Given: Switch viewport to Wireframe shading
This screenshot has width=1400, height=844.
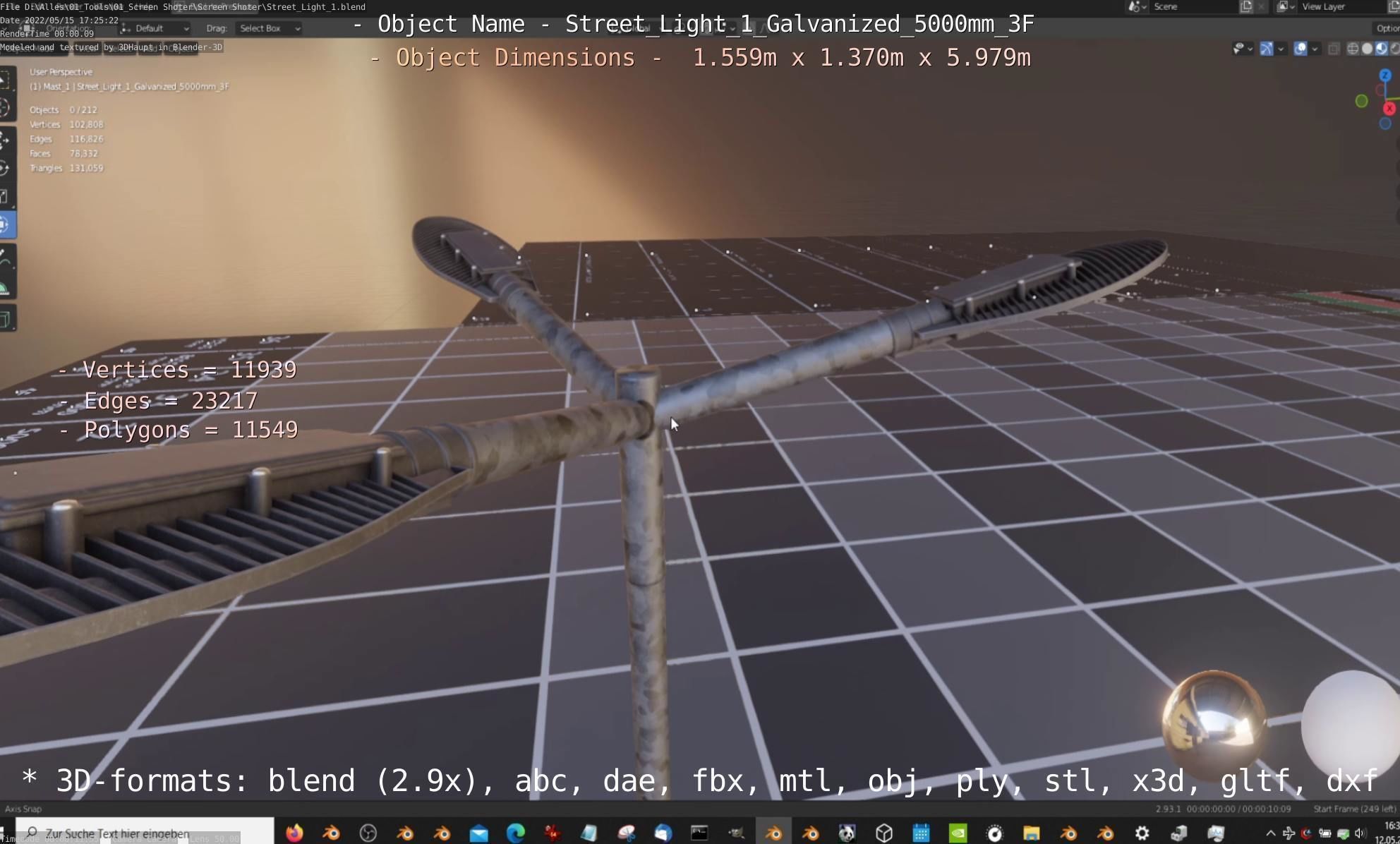Looking at the screenshot, I should point(1353,49).
